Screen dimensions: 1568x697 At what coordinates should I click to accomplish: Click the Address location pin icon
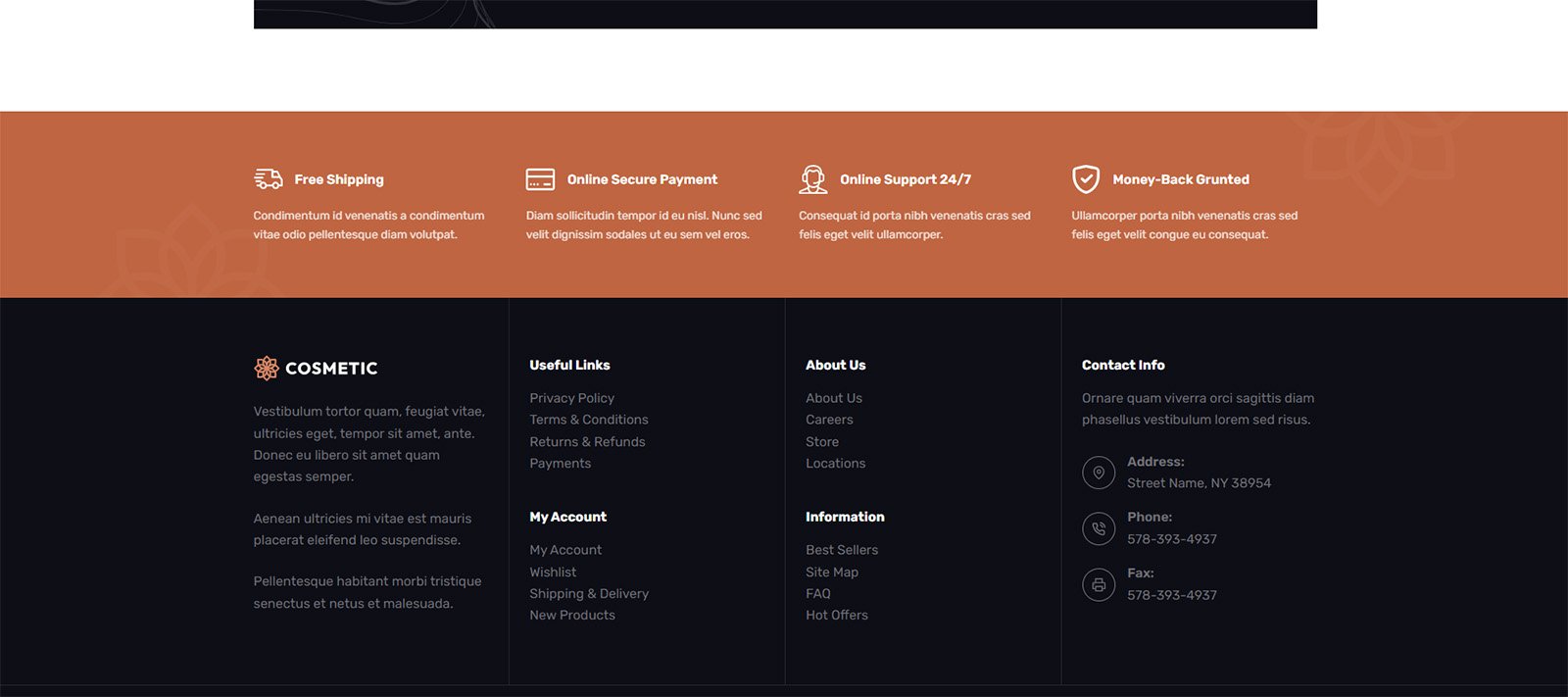point(1099,473)
